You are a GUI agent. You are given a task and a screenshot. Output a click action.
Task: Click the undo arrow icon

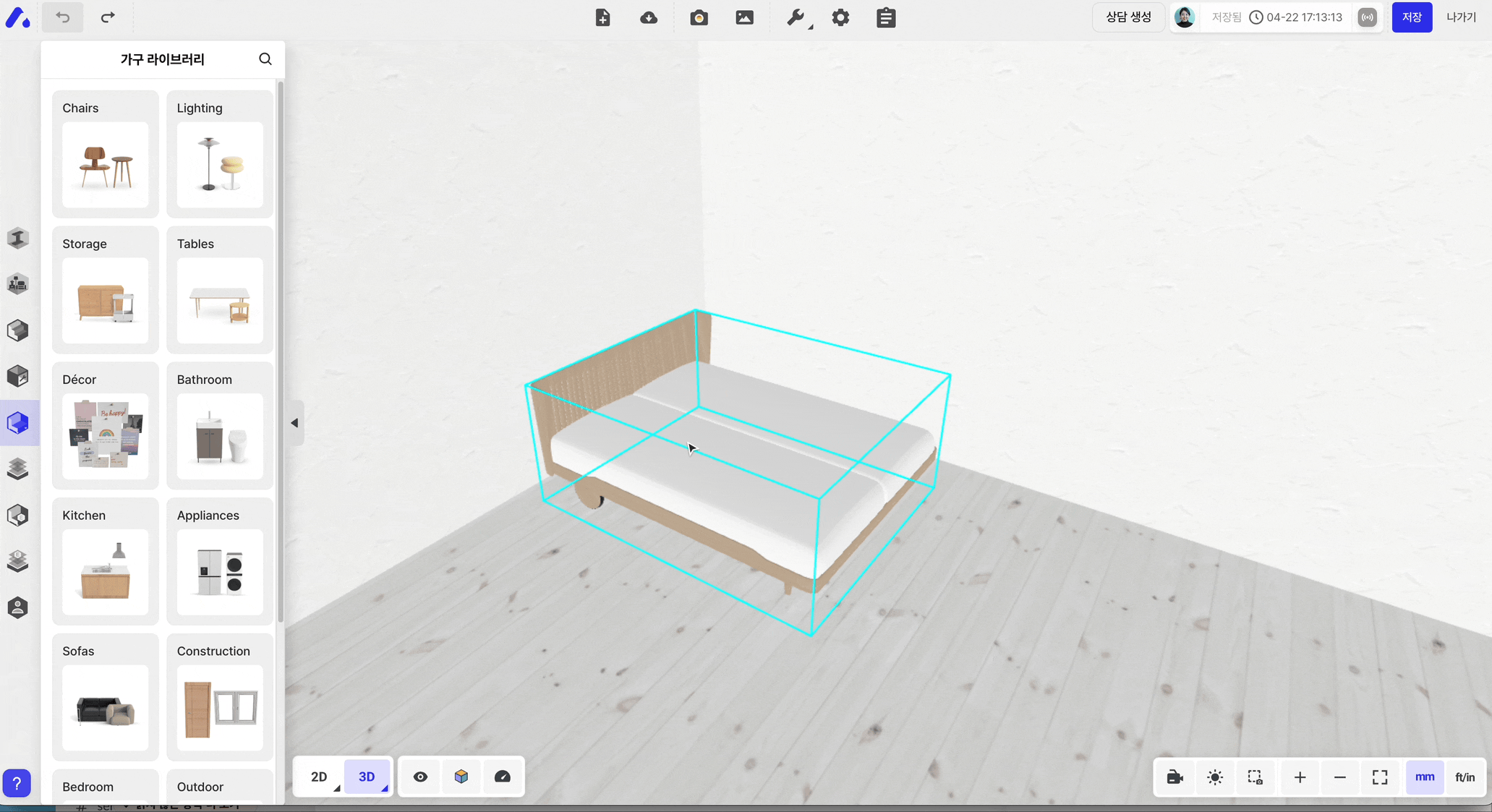pos(63,17)
